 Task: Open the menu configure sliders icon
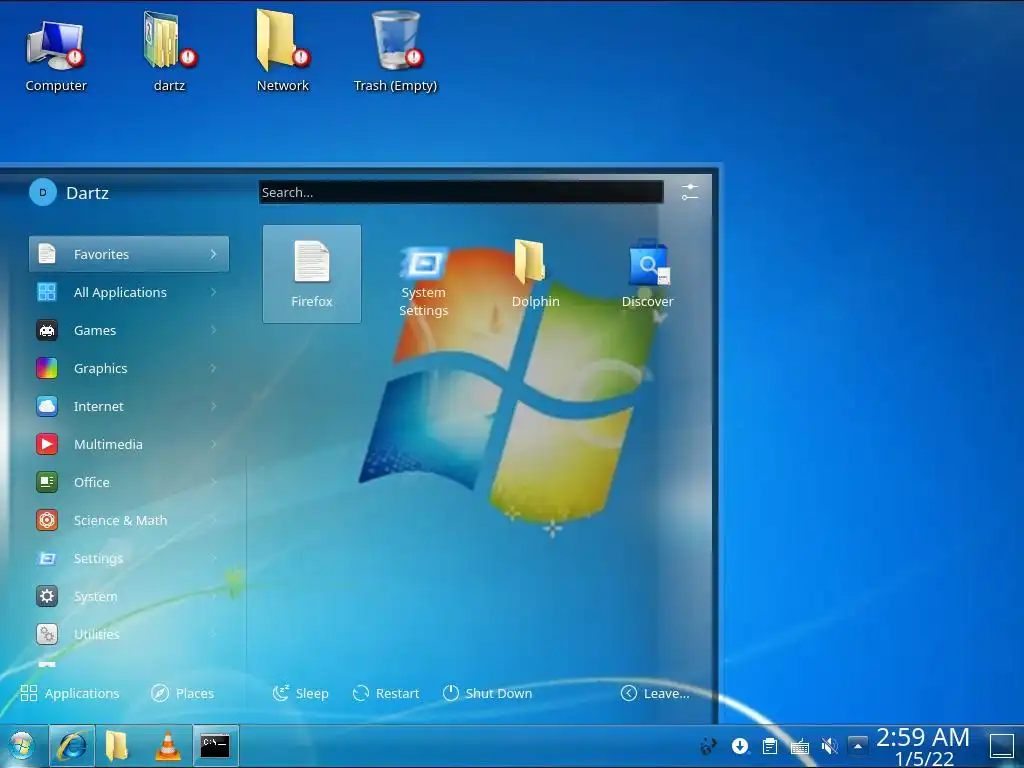(690, 192)
